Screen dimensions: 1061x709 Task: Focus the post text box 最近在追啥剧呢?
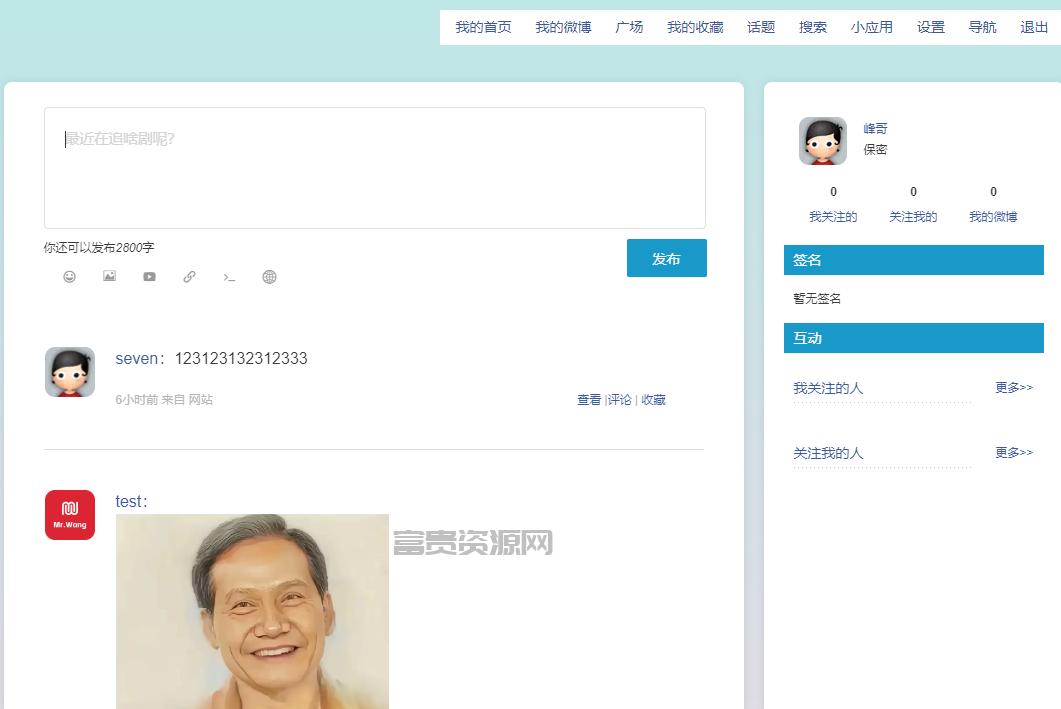(375, 168)
